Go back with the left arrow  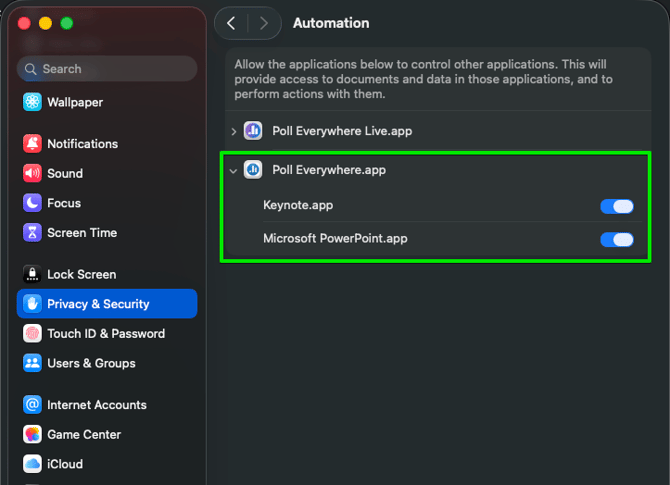coord(231,23)
